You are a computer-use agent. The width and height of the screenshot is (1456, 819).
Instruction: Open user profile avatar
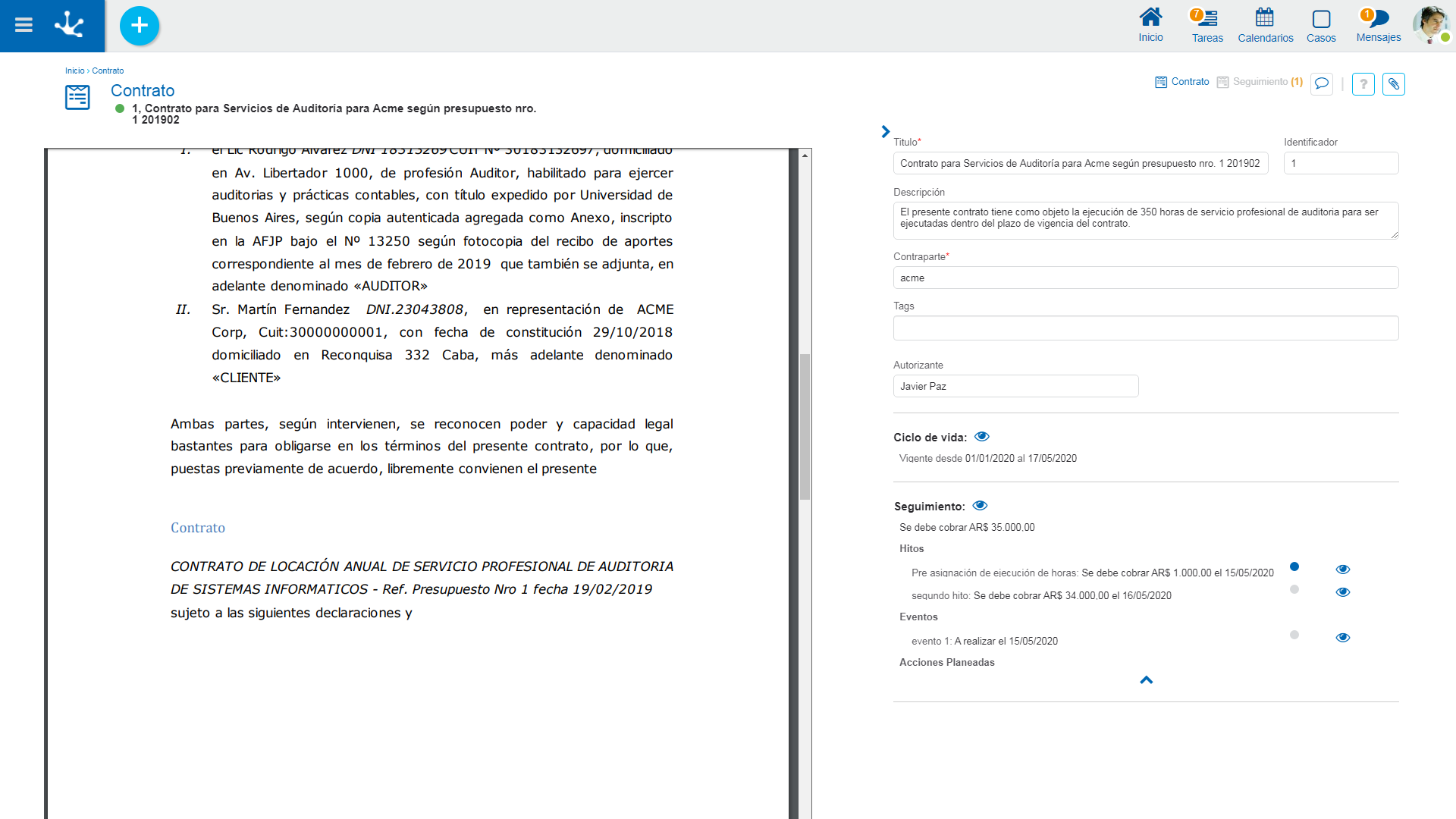pos(1430,25)
